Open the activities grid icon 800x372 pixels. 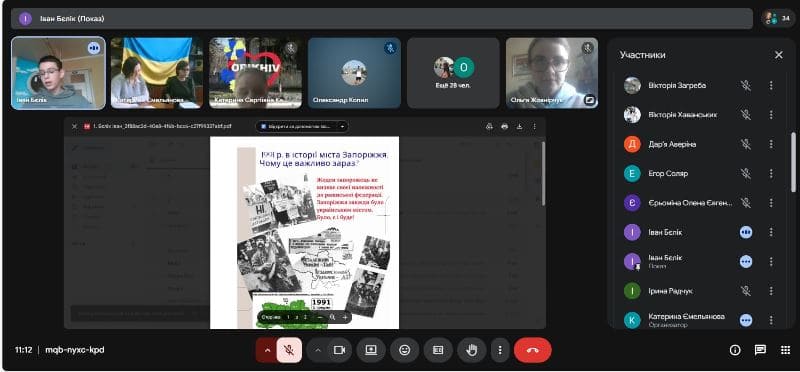(785, 350)
